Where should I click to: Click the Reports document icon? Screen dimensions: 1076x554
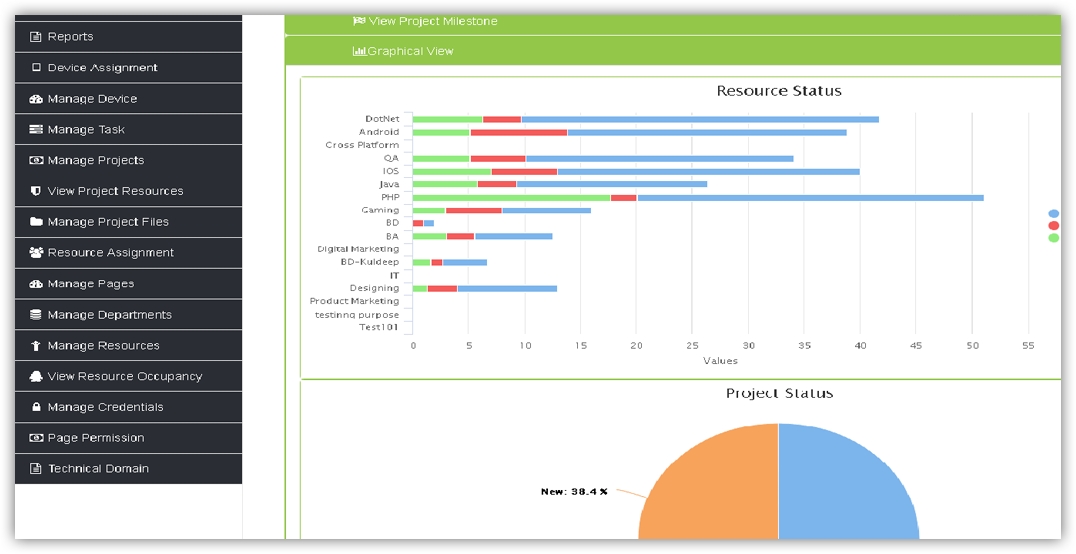click(x=36, y=37)
